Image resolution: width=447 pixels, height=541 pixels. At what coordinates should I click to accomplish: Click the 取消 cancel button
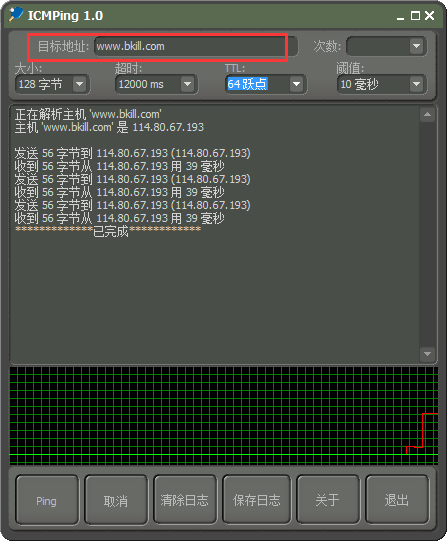[x=116, y=500]
